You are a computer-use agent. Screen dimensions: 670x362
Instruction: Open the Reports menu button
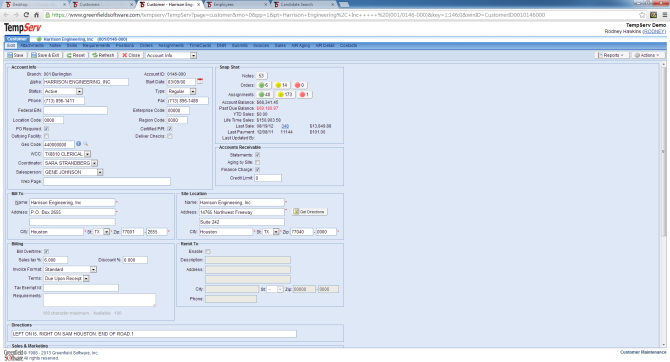click(x=612, y=55)
